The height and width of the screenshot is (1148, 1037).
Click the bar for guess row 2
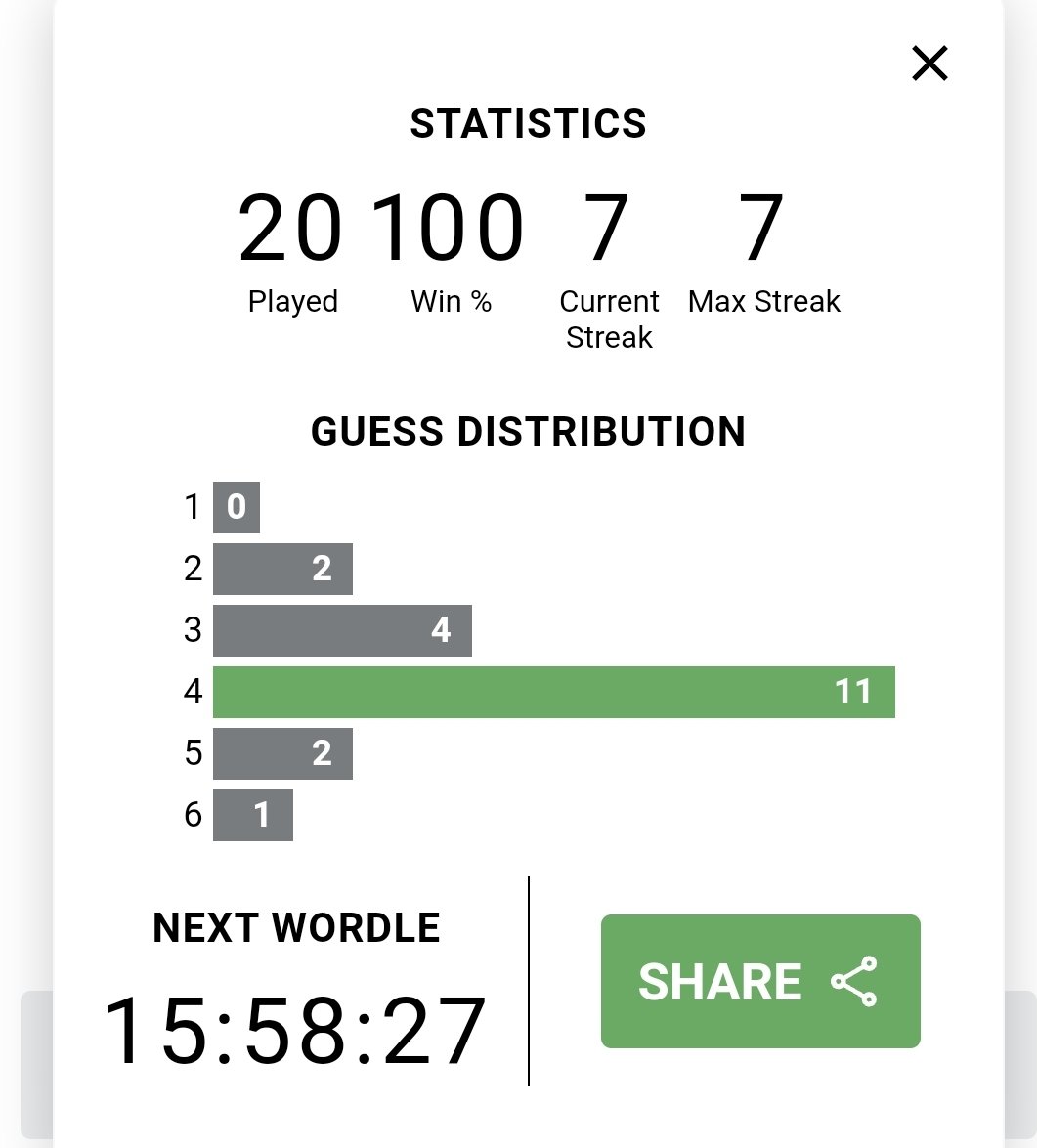pyautogui.click(x=282, y=569)
